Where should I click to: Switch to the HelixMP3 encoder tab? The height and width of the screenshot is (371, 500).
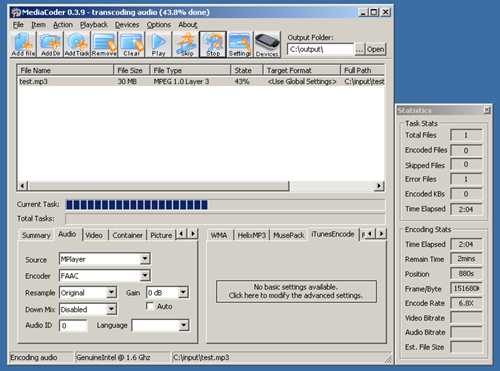pos(252,235)
